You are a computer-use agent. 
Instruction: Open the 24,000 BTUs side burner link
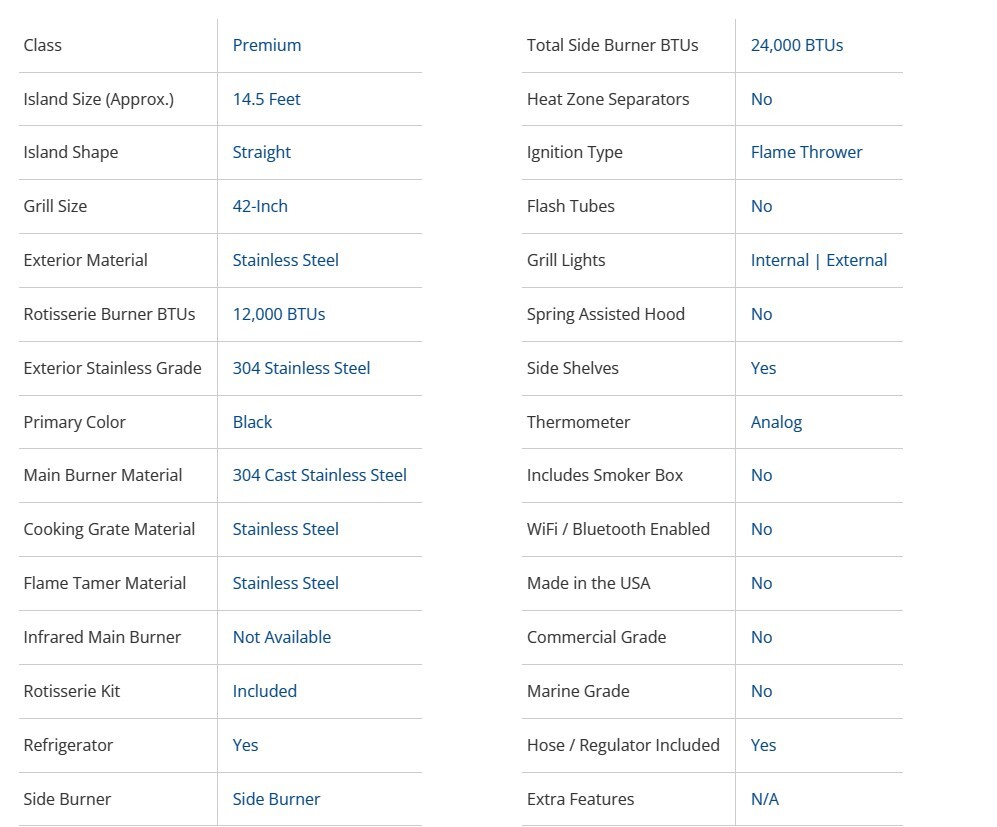pos(796,45)
